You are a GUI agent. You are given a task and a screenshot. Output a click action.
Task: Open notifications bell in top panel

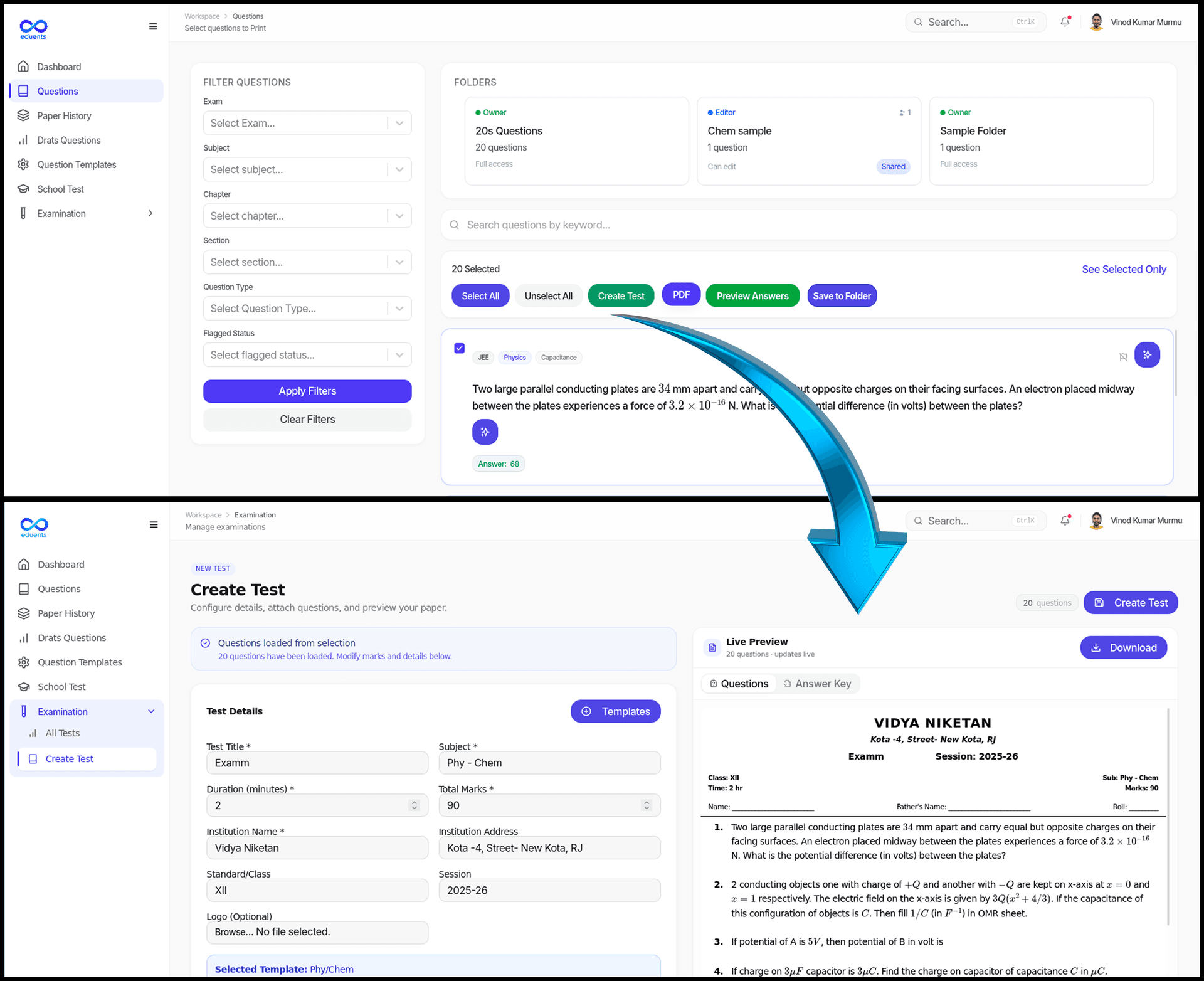[x=1065, y=22]
